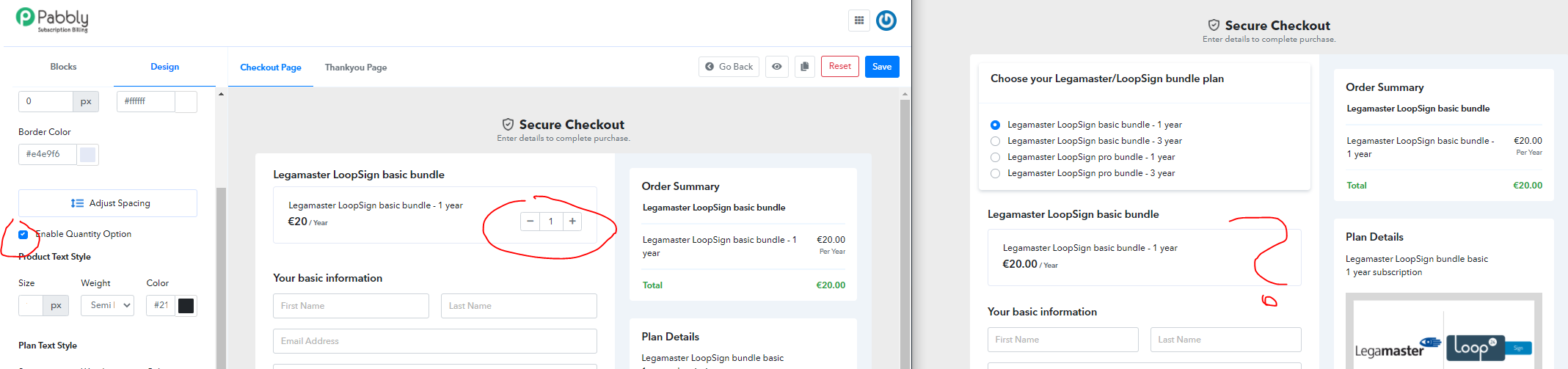Image resolution: width=1568 pixels, height=369 pixels.
Task: Select pro bundle 3 year radio
Action: (x=995, y=173)
